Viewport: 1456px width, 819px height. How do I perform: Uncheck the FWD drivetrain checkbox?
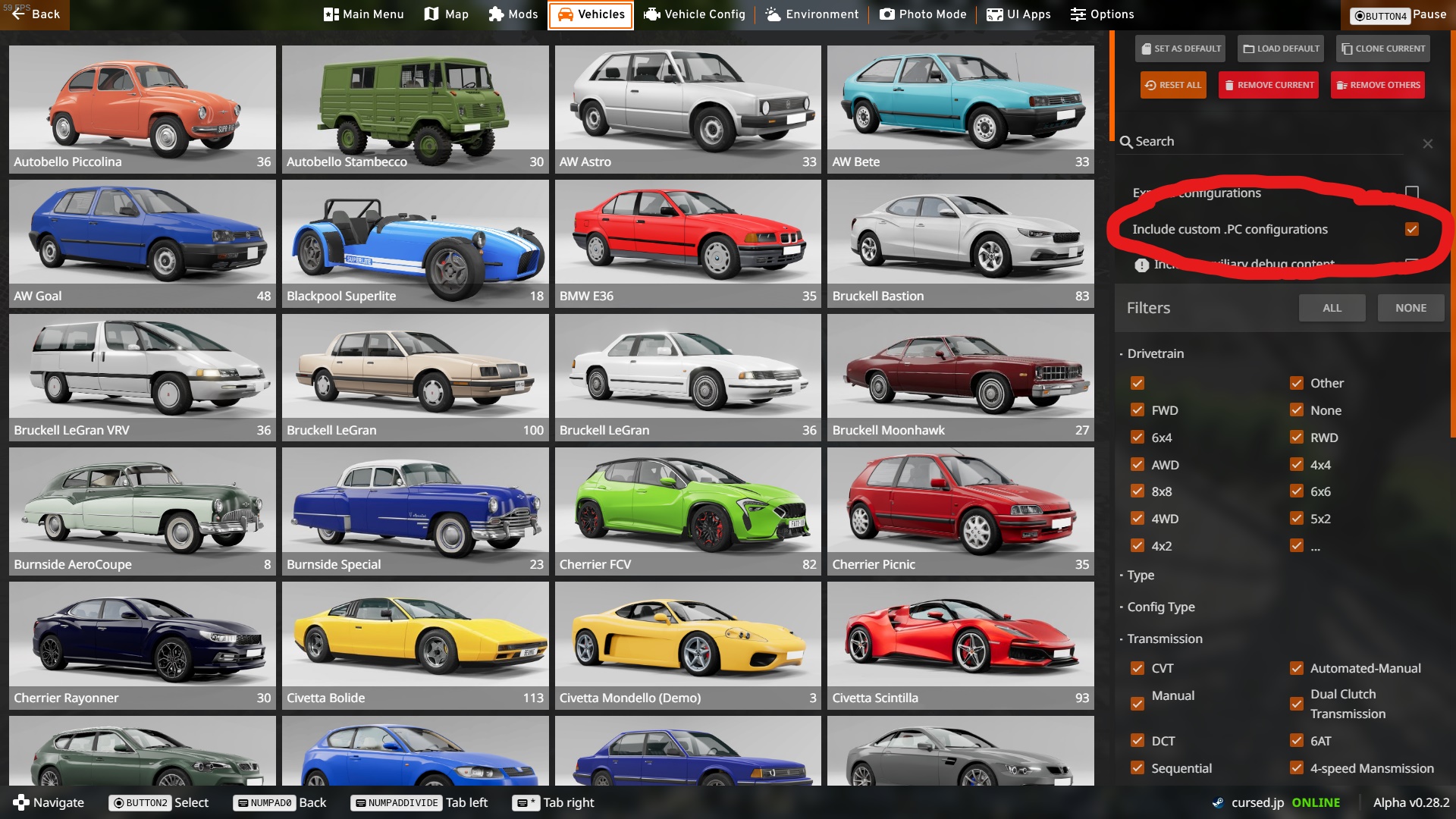[x=1137, y=410]
